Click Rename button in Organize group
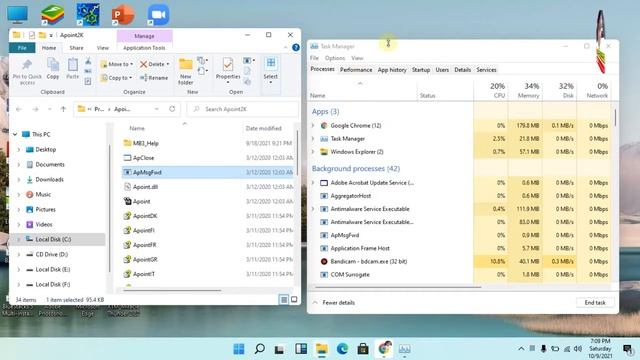Viewport: 640px width, 360px height. [x=154, y=78]
